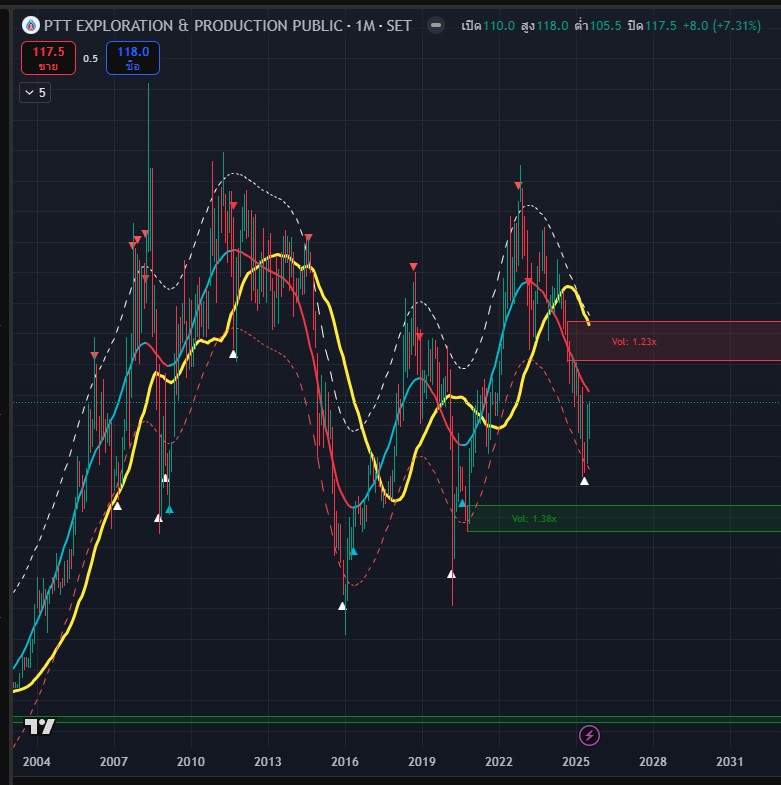
Task: Click the 2025 label on the time axis
Action: (x=576, y=761)
